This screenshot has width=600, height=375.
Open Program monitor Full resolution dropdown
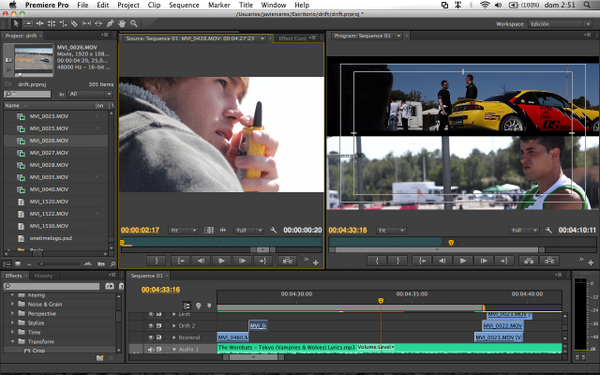(524, 230)
